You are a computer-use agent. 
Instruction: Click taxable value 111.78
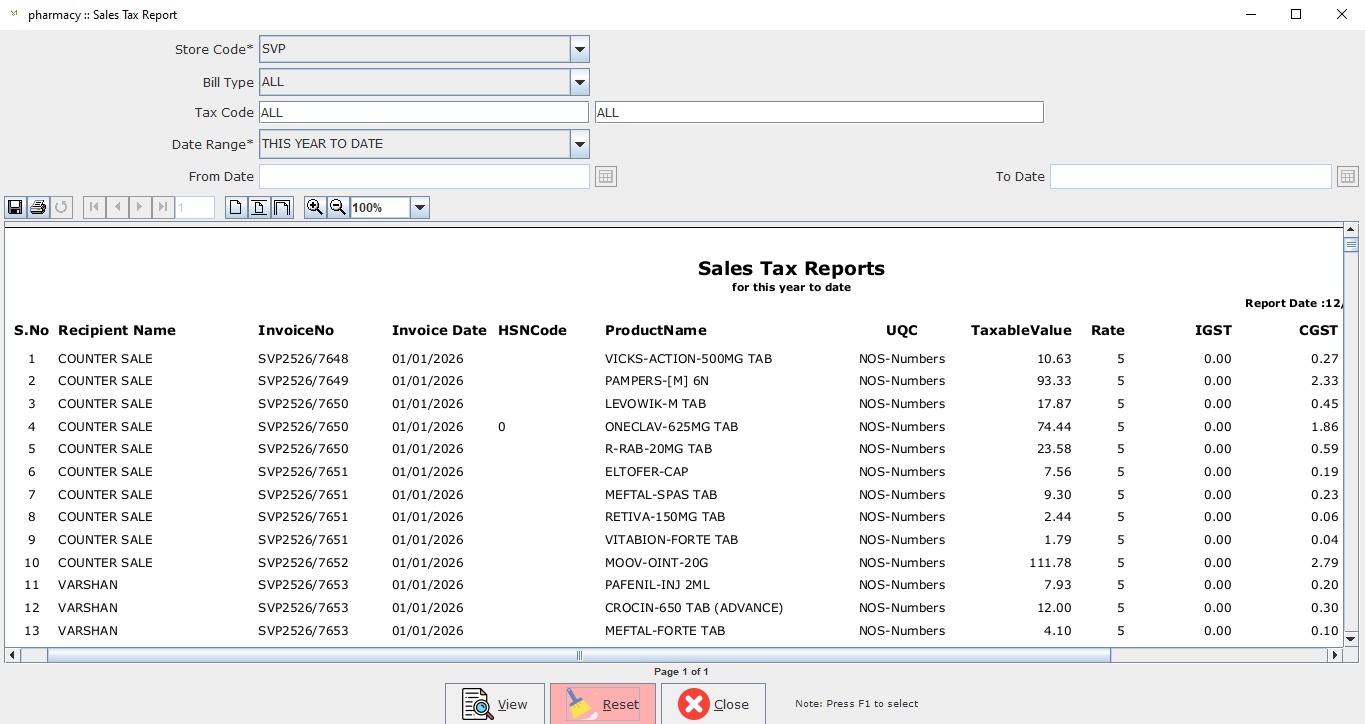point(1050,563)
